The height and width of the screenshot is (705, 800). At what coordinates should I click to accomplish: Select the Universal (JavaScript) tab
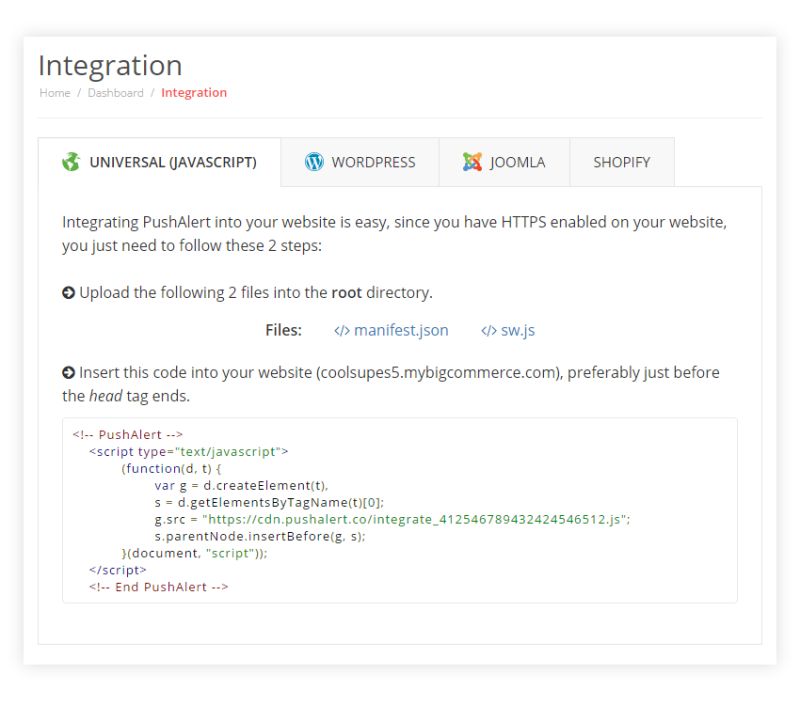(x=159, y=162)
